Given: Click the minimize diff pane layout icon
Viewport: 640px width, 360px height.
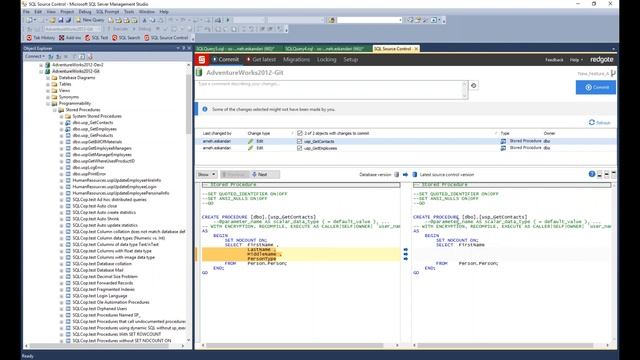Looking at the screenshot, I should point(599,174).
